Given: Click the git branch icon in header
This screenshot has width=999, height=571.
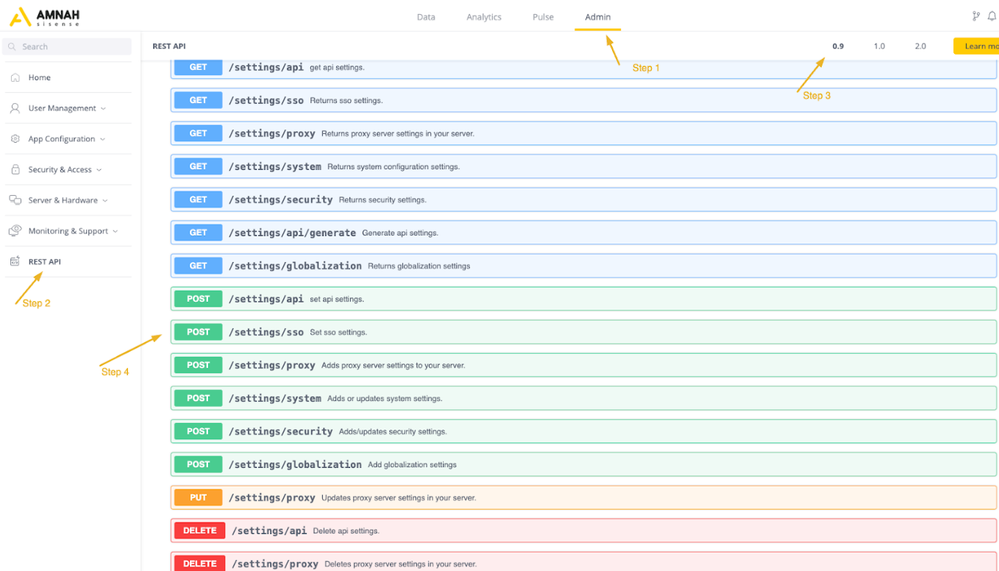Looking at the screenshot, I should point(976,16).
